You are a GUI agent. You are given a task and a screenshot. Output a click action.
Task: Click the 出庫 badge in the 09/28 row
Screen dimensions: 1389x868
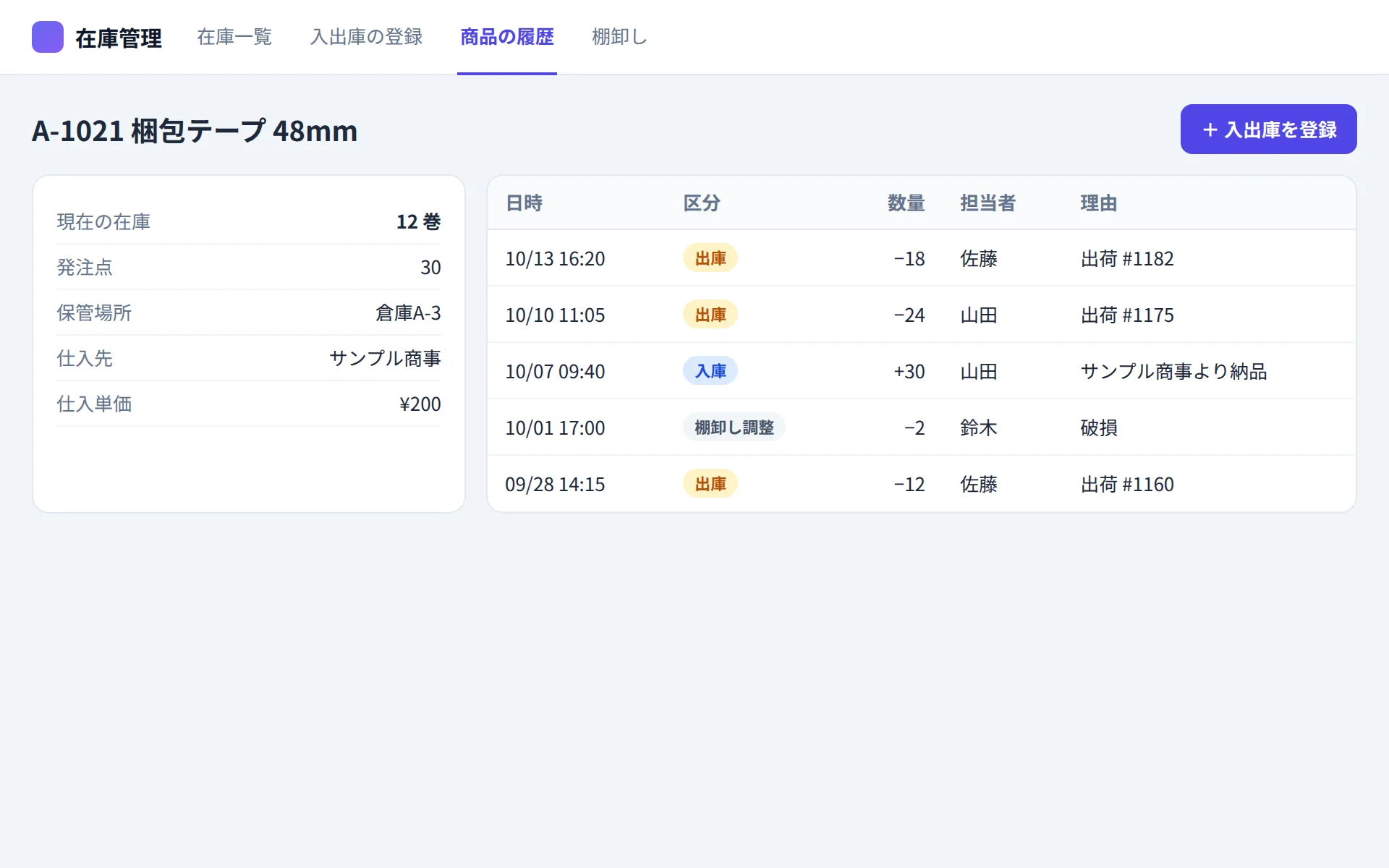pos(710,484)
